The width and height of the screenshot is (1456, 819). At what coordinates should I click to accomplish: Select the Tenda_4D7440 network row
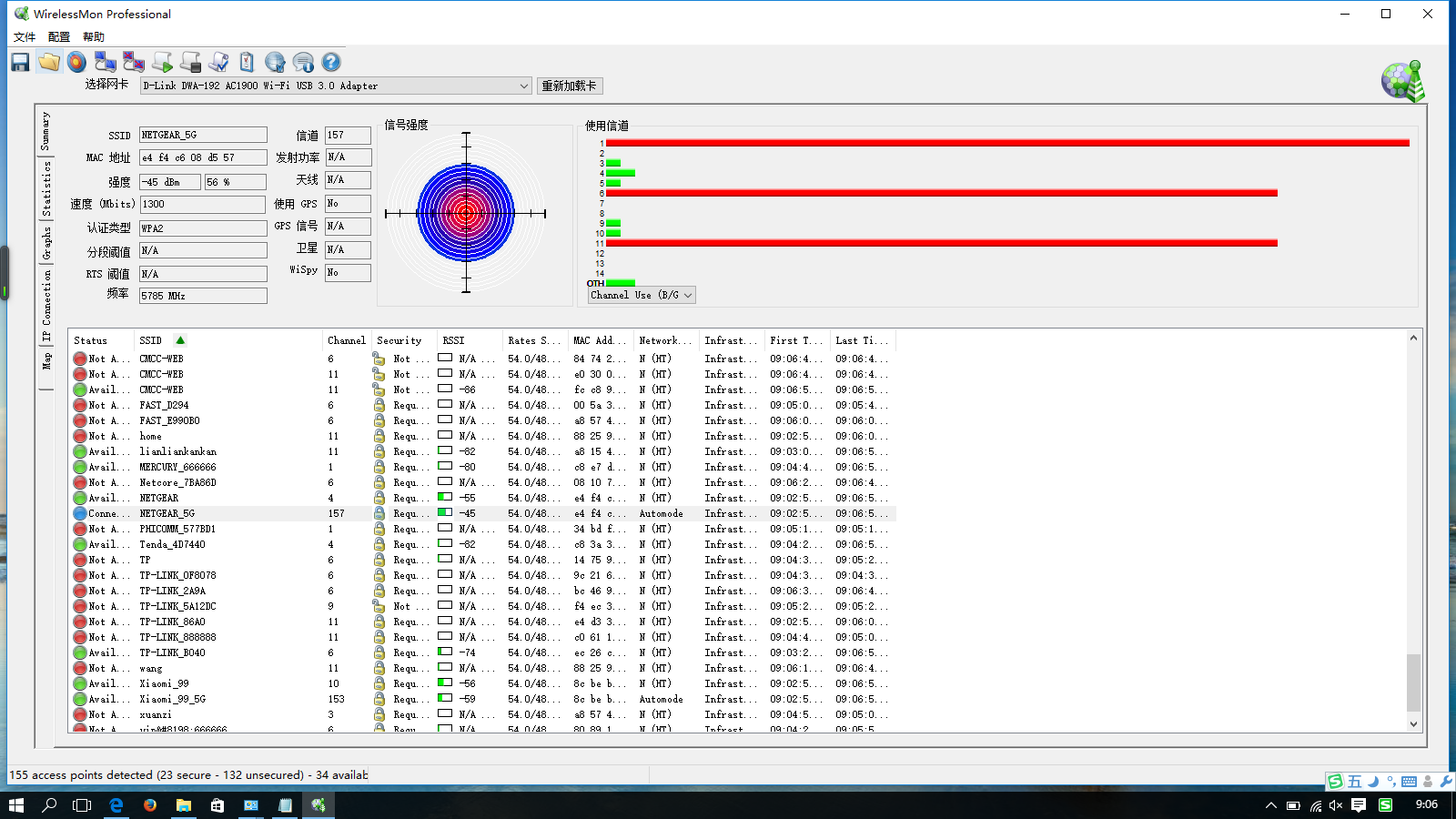coord(482,544)
